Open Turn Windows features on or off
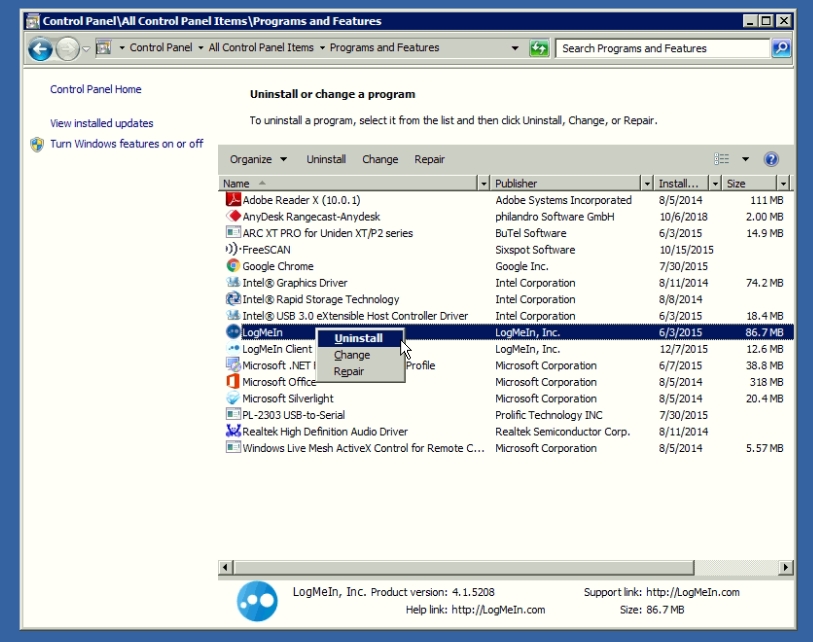Viewport: 813px width, 642px height. [x=127, y=144]
